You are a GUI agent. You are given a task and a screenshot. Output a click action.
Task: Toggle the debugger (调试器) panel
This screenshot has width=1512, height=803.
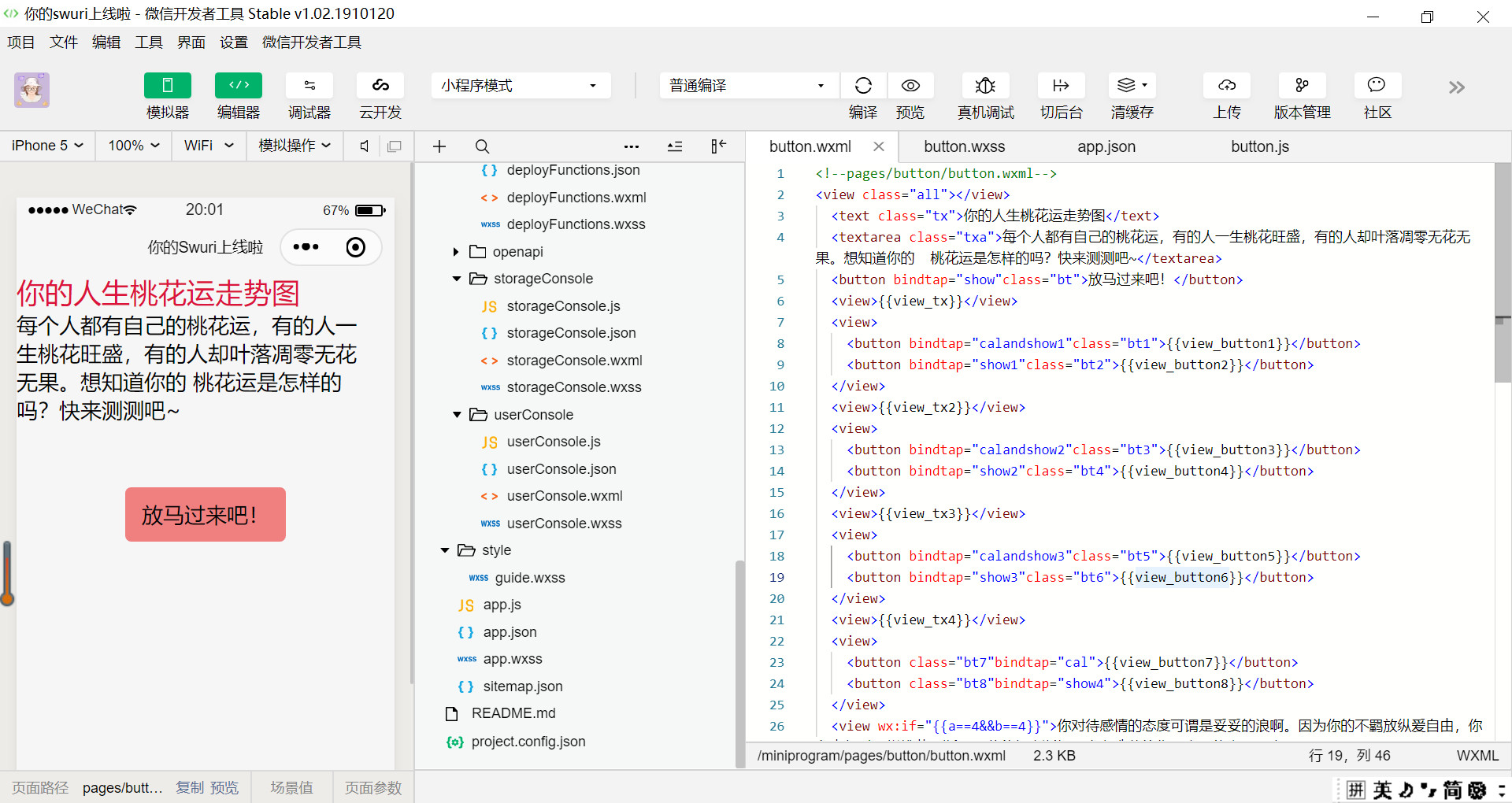click(x=309, y=86)
